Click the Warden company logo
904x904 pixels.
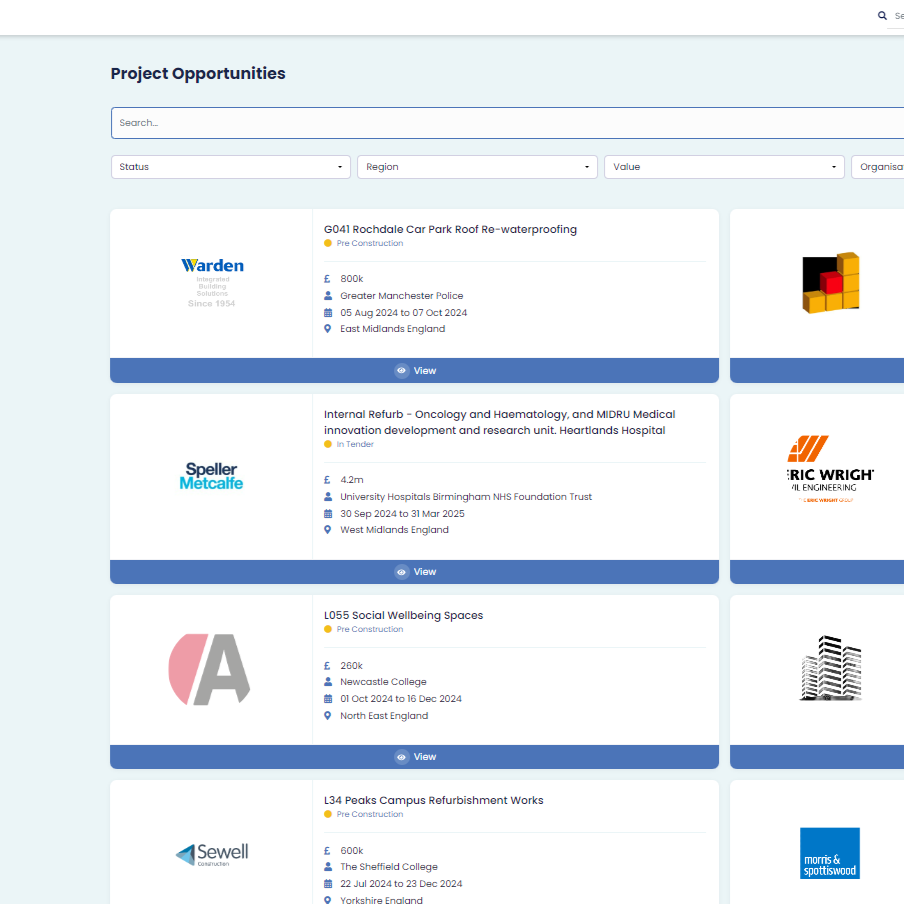(x=212, y=283)
